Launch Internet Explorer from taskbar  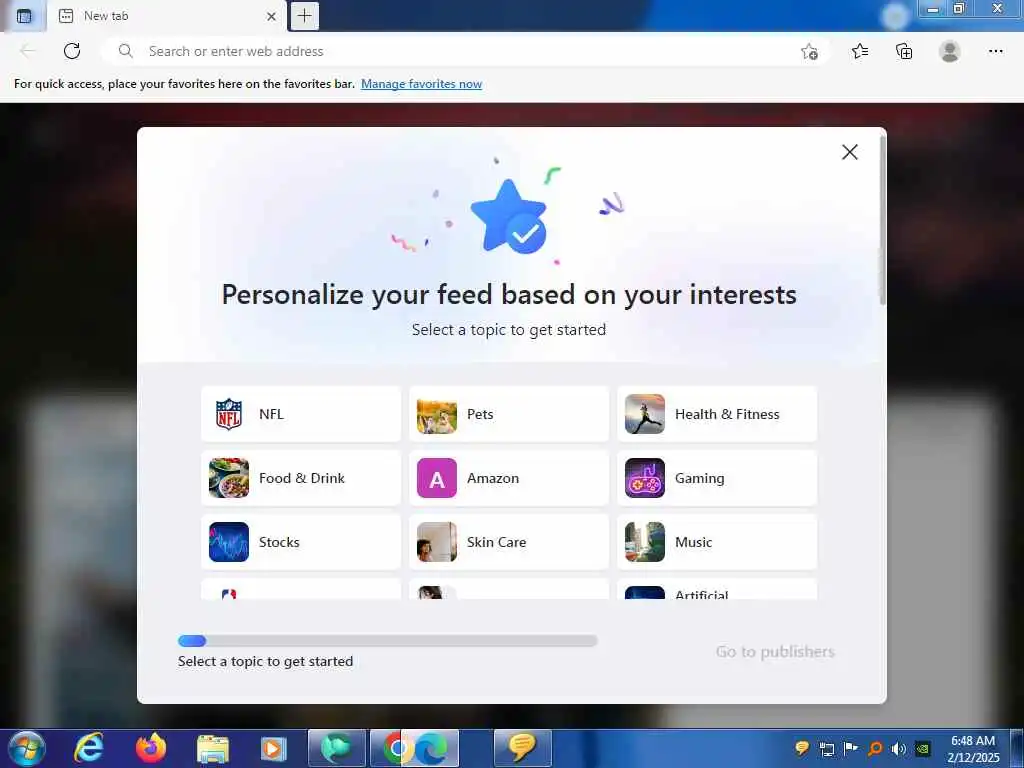coord(89,748)
